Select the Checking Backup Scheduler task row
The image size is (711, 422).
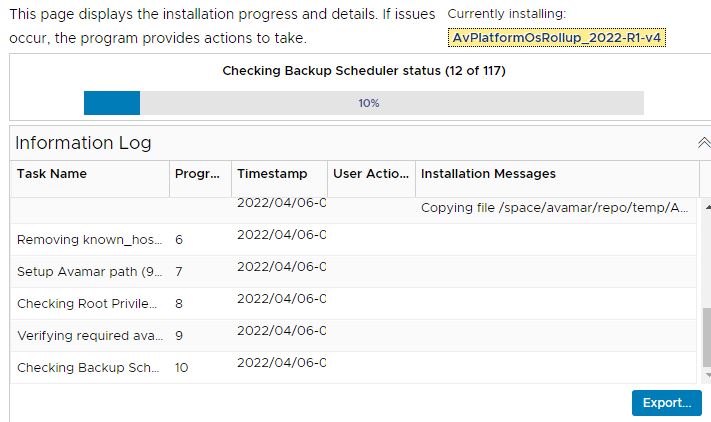pos(88,368)
